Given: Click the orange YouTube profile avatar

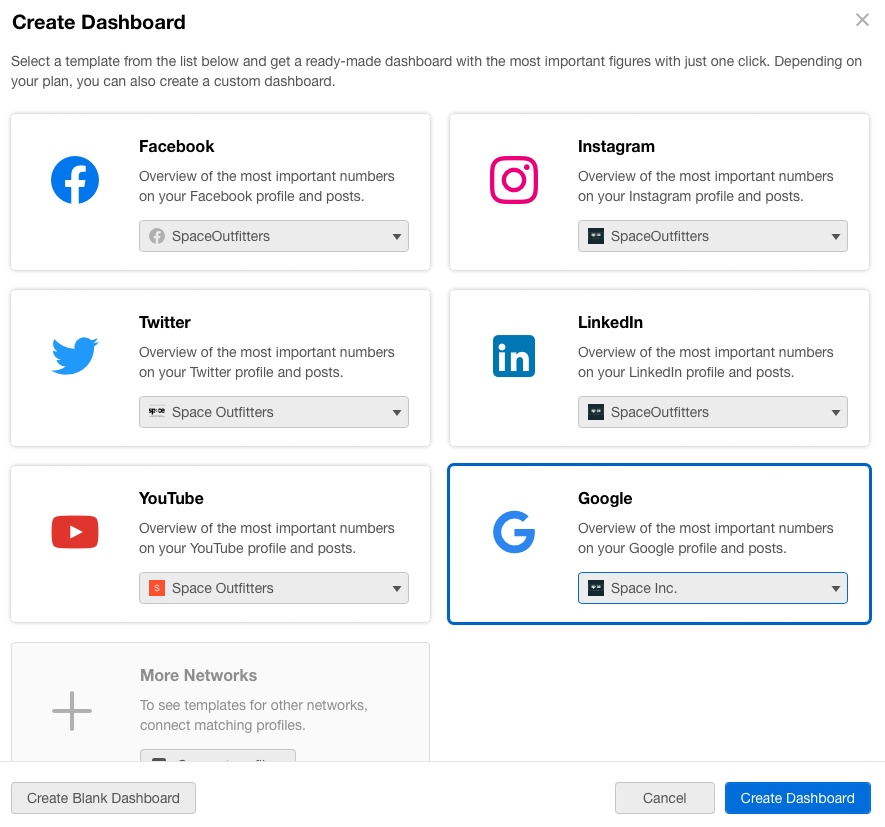Looking at the screenshot, I should pos(157,588).
